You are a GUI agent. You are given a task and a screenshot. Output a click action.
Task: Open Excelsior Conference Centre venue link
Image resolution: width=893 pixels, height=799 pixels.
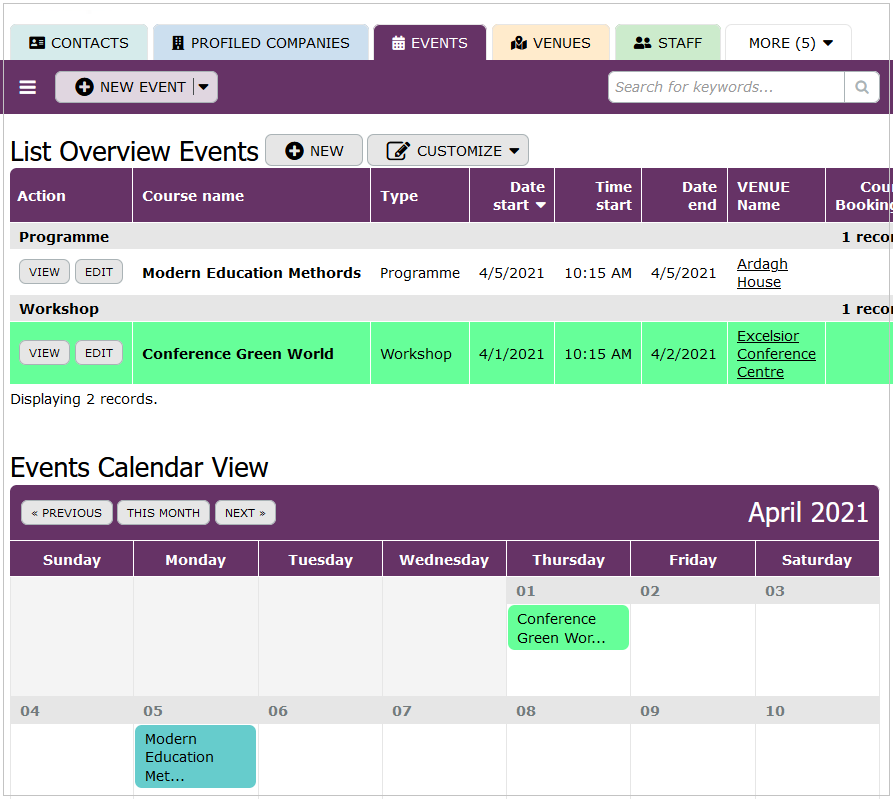tap(776, 354)
